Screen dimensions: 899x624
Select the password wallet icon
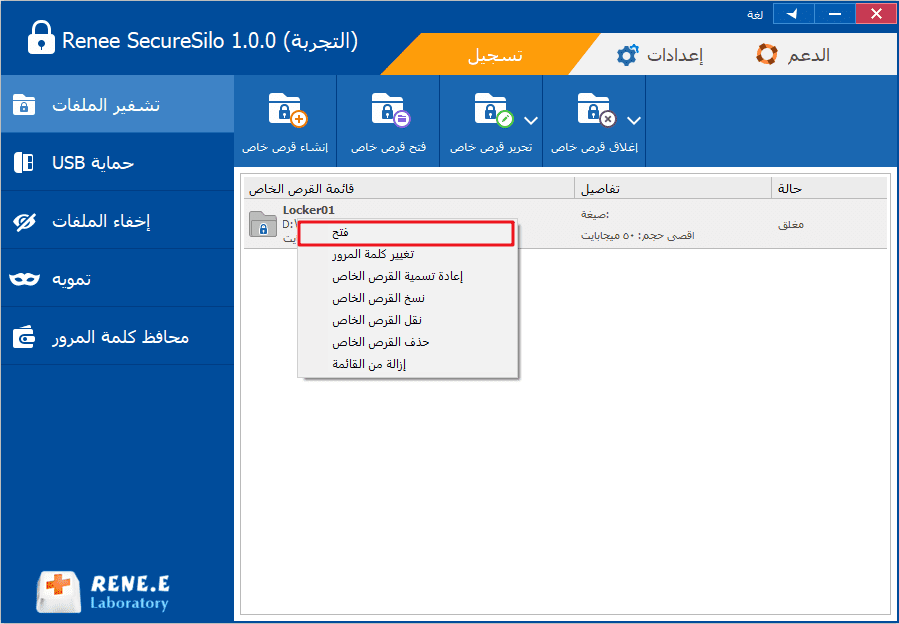24,337
